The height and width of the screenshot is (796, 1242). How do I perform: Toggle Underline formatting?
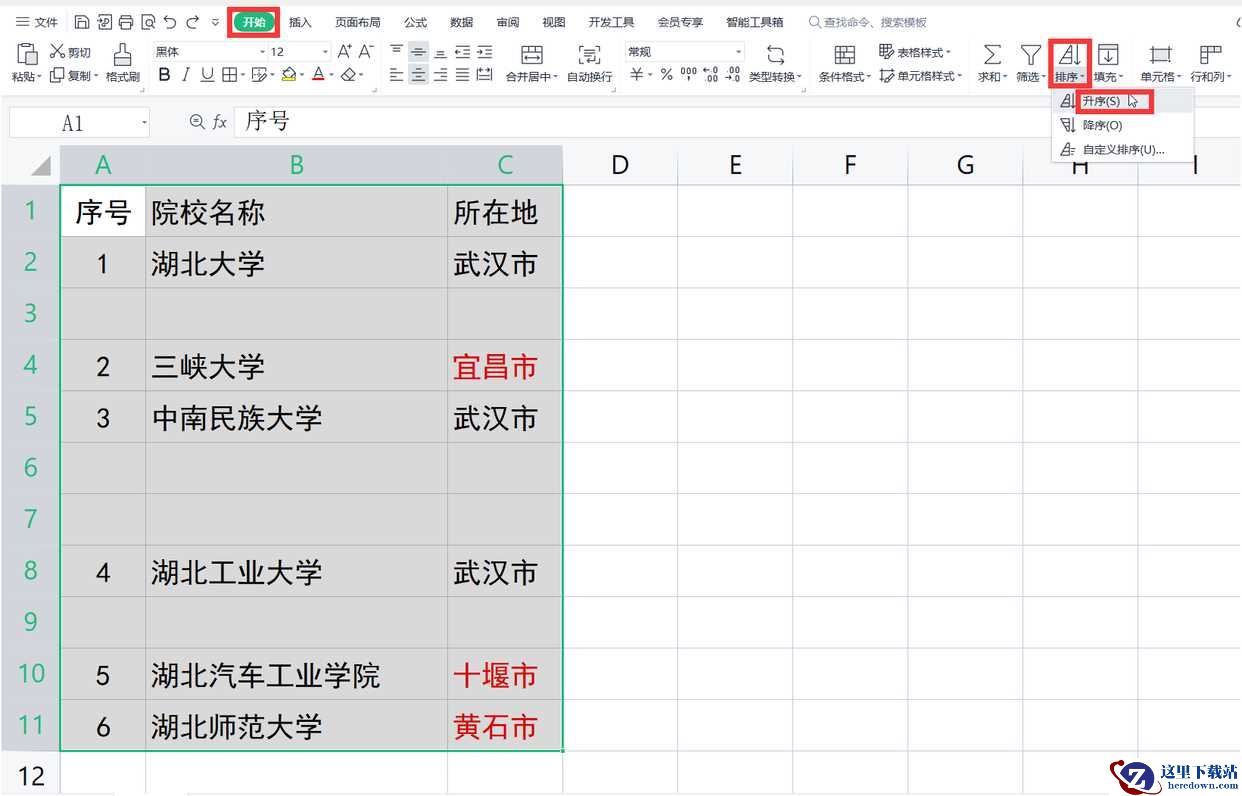[207, 75]
